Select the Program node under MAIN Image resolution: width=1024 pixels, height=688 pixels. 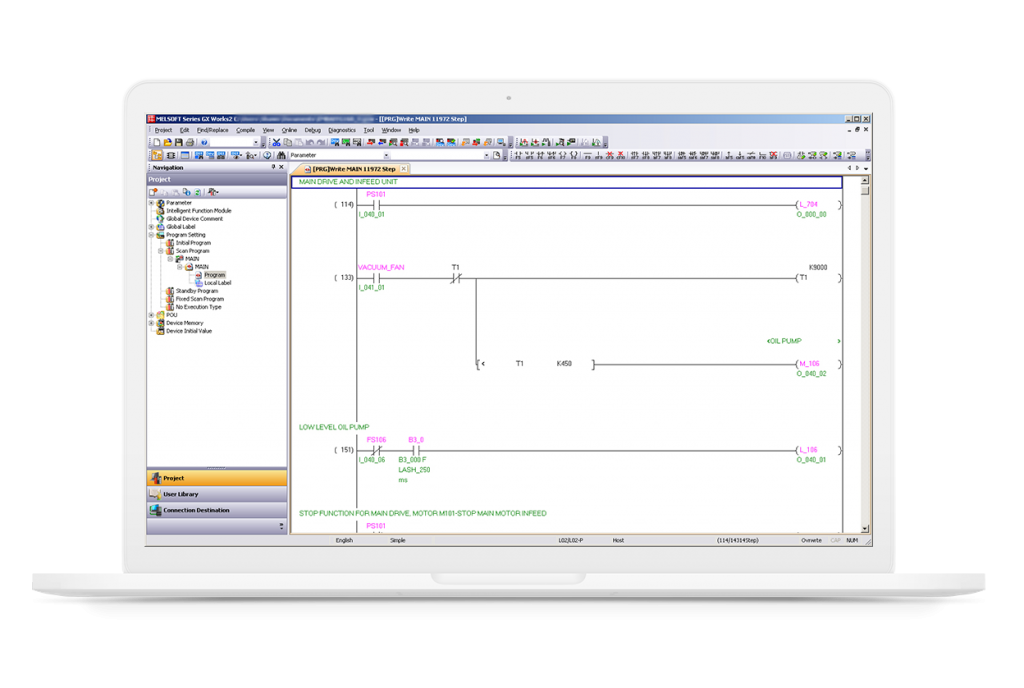tap(213, 274)
